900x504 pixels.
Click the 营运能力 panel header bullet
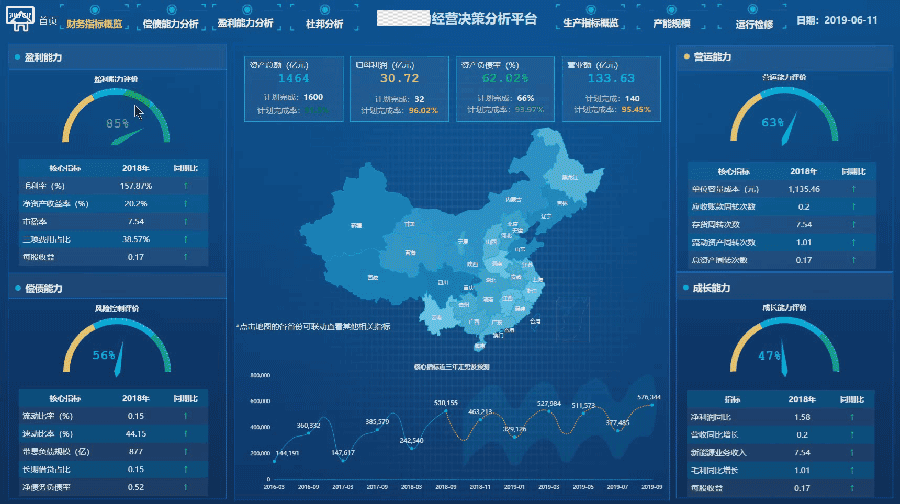click(686, 57)
